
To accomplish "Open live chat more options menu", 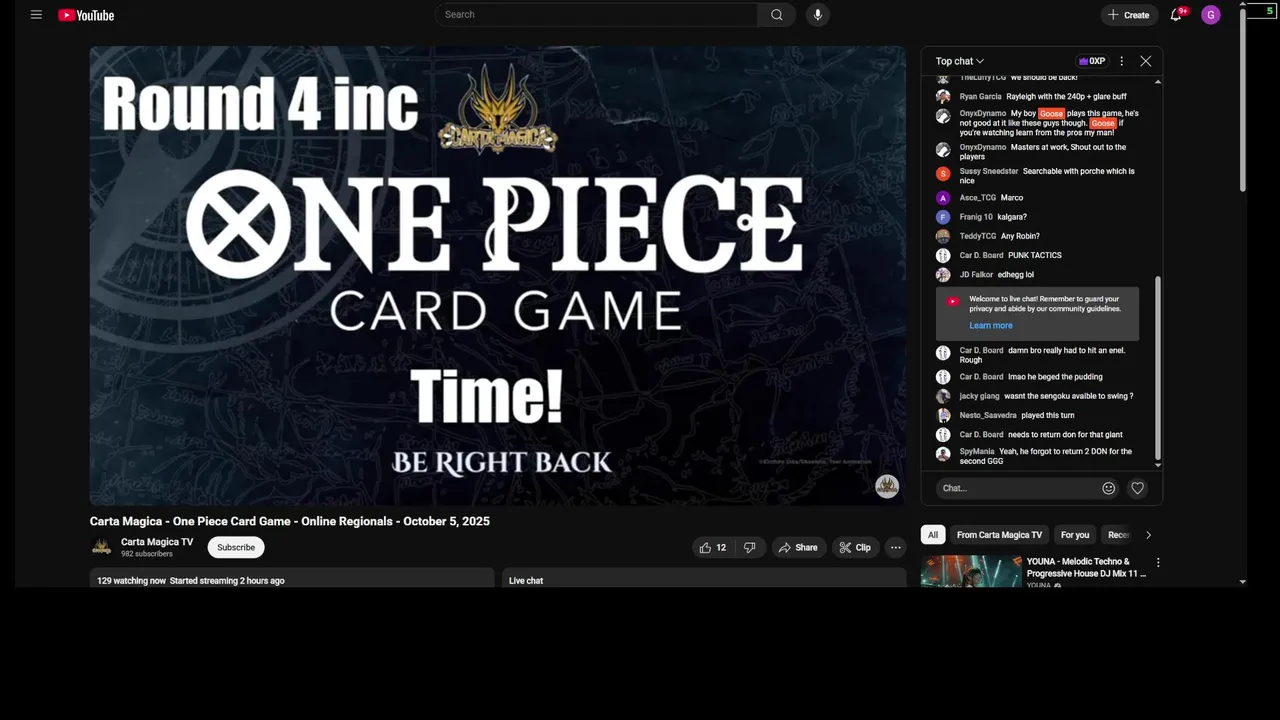I will (x=1121, y=61).
